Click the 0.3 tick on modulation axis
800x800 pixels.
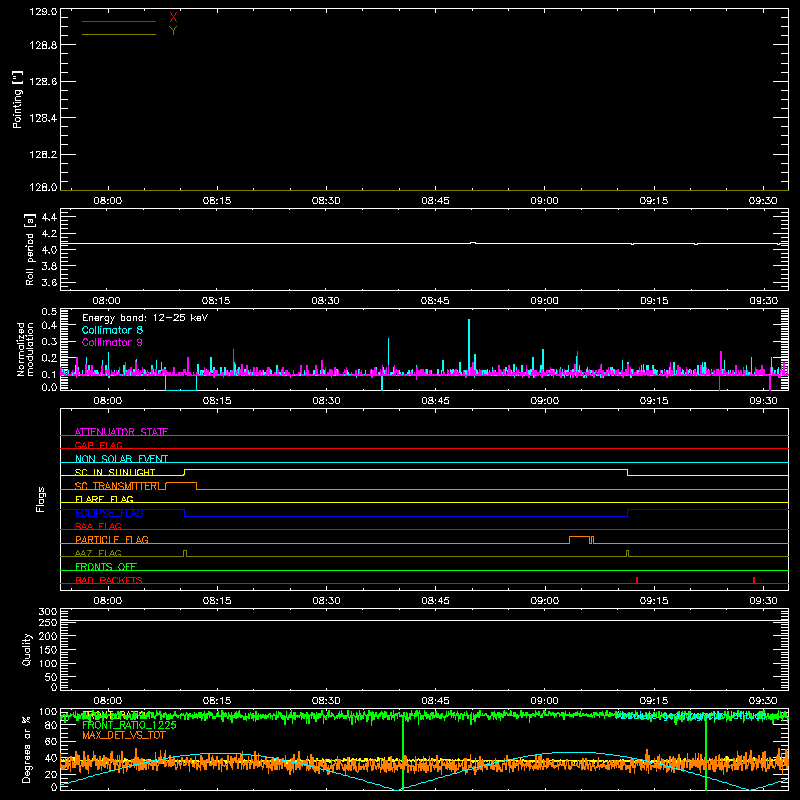pyautogui.click(x=49, y=341)
